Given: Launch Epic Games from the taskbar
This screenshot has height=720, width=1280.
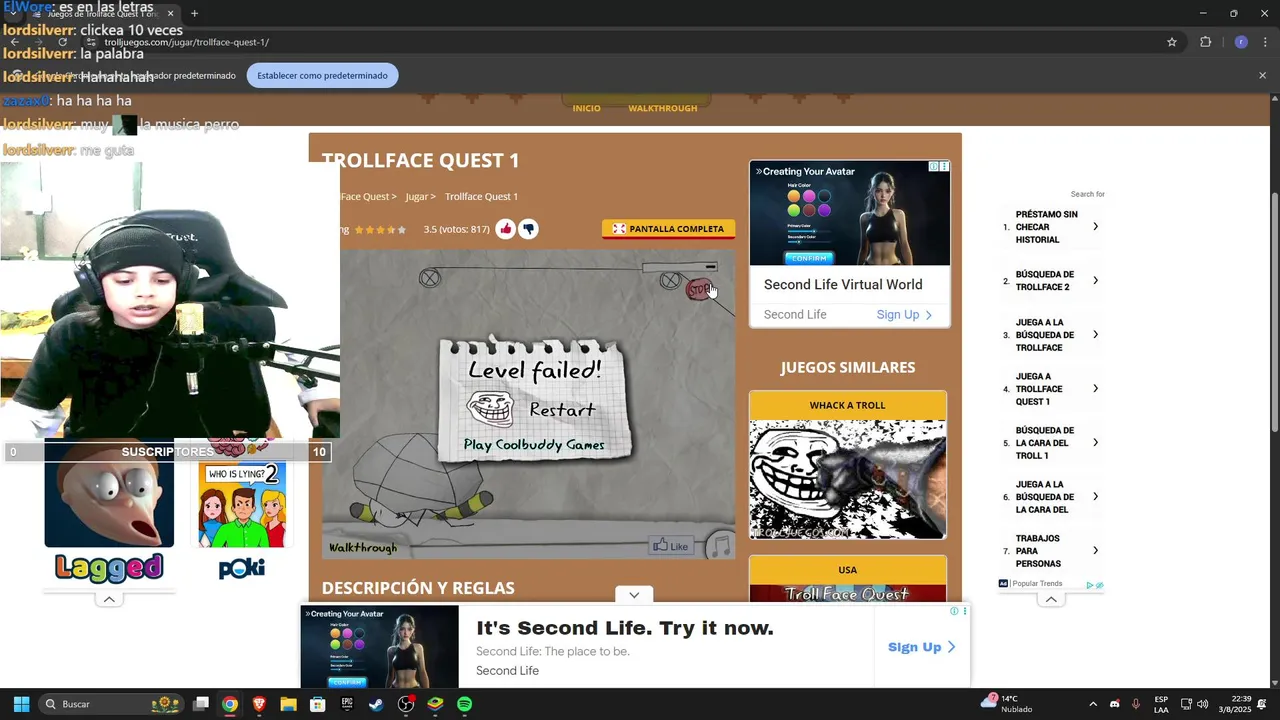Looking at the screenshot, I should [x=347, y=704].
